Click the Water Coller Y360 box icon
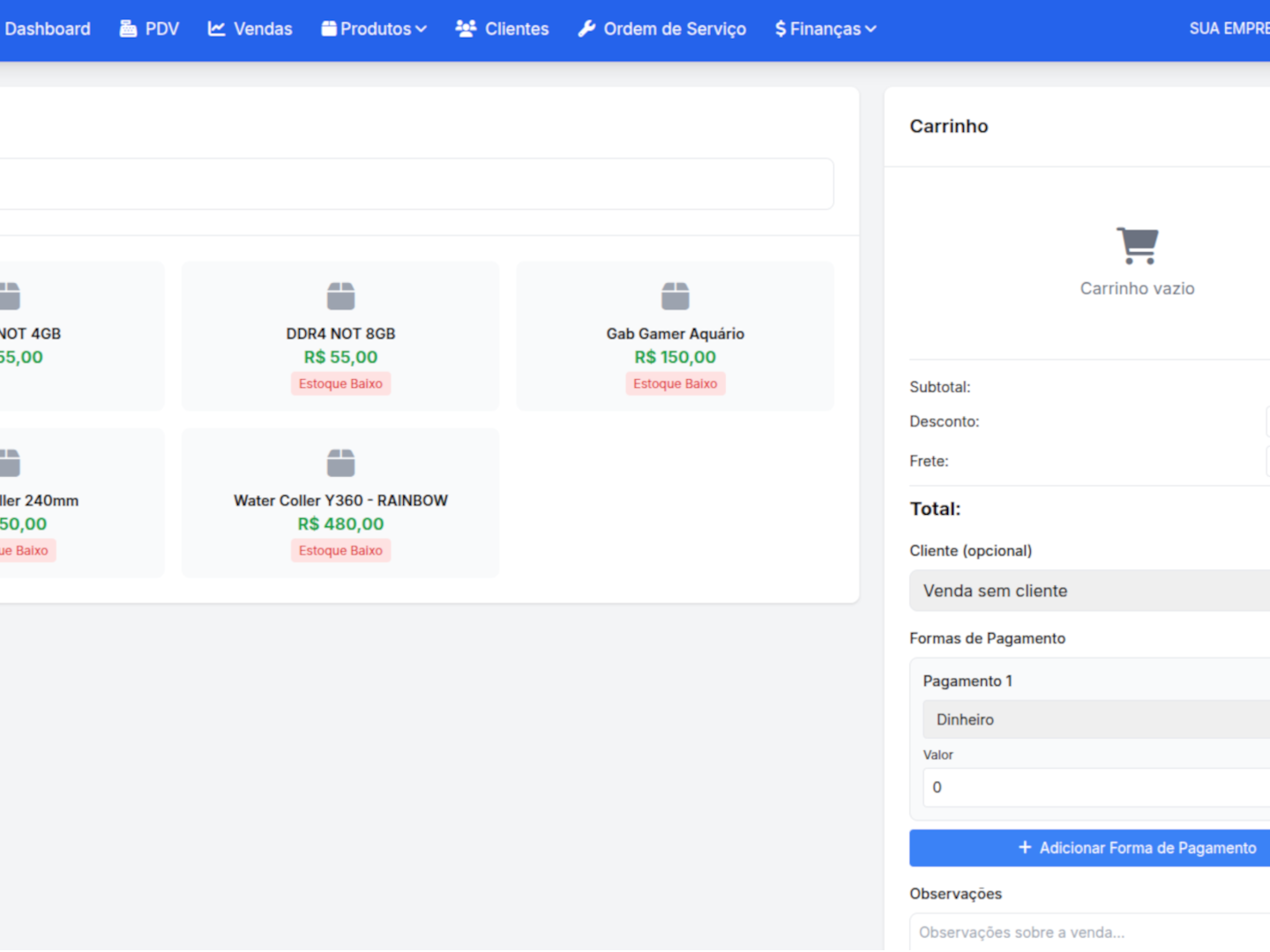1270x952 pixels. pos(340,463)
